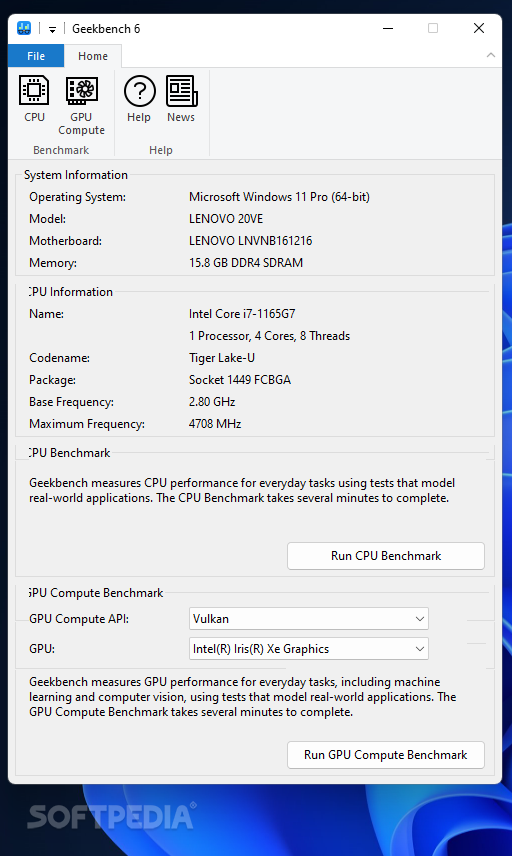The height and width of the screenshot is (856, 512).
Task: Select the motherboard value 'LENOVO LNVNB161216'
Action: coord(251,241)
